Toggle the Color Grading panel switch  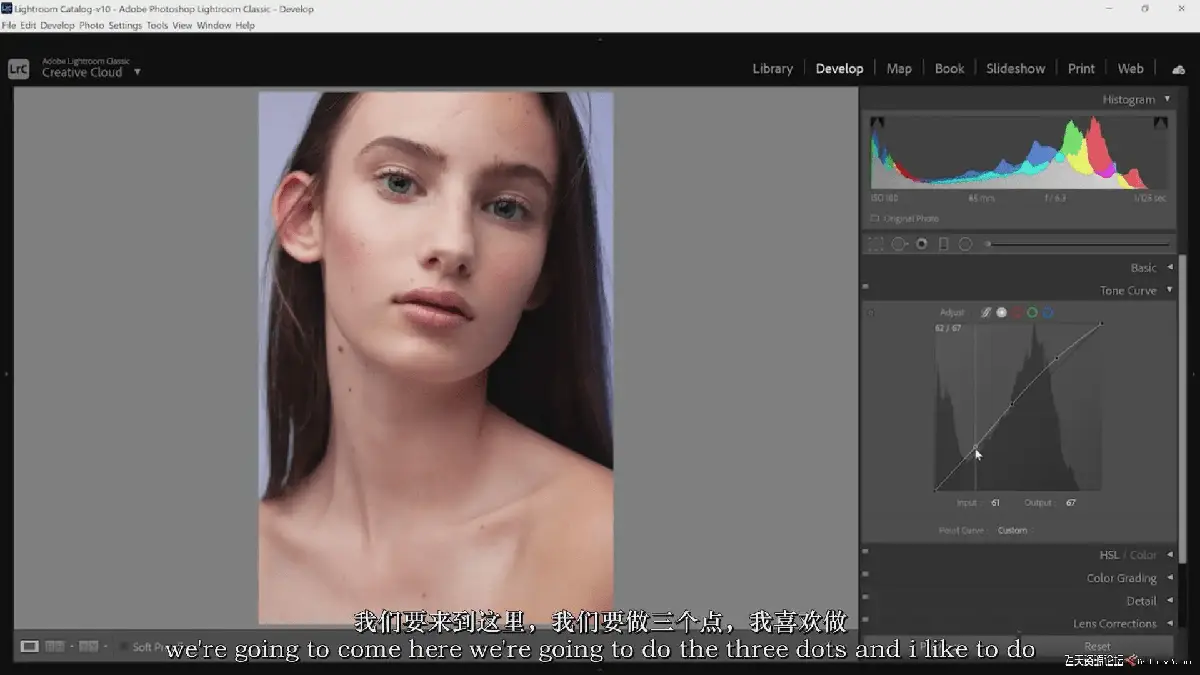point(865,575)
